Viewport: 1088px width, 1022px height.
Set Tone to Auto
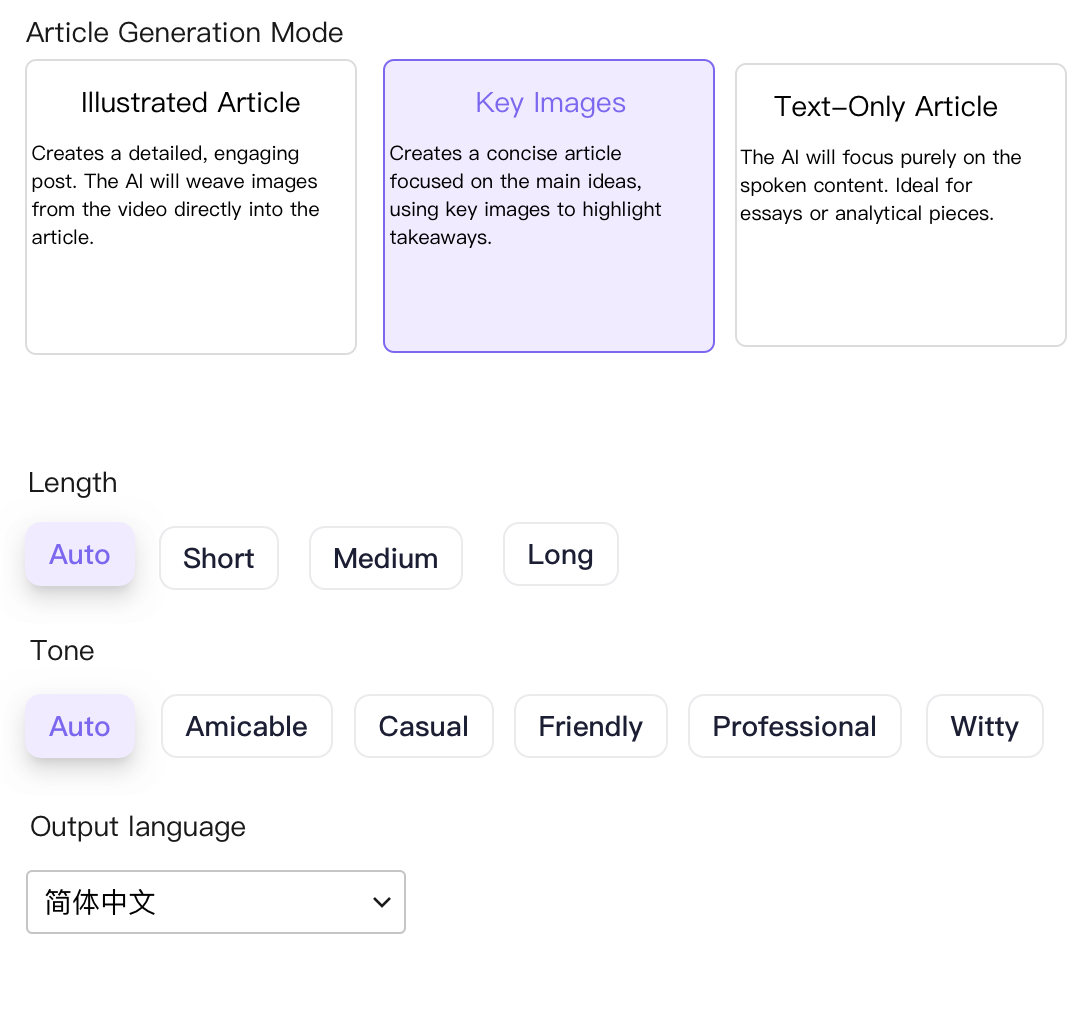pos(80,726)
